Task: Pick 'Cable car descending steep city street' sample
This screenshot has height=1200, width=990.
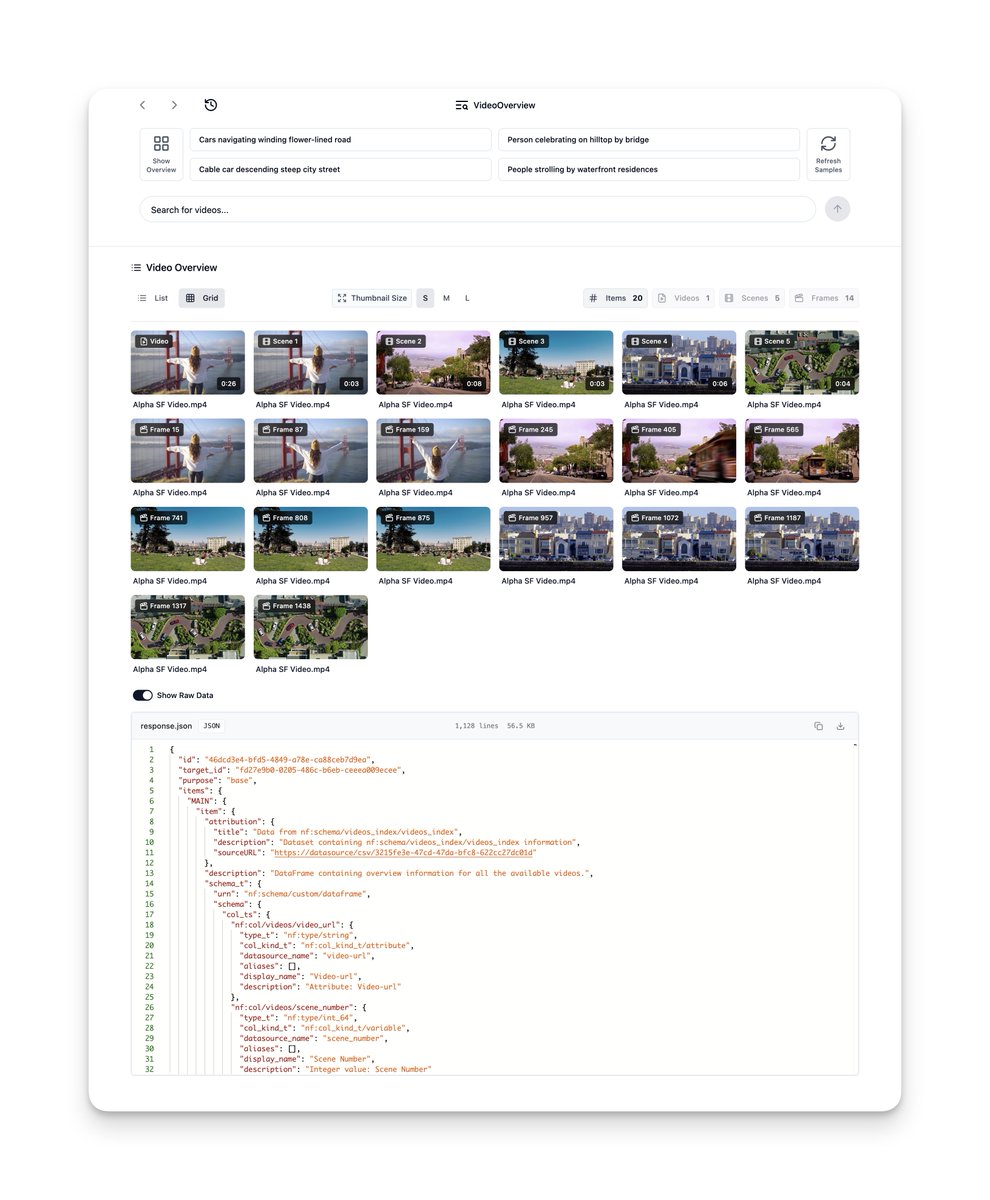Action: point(340,169)
